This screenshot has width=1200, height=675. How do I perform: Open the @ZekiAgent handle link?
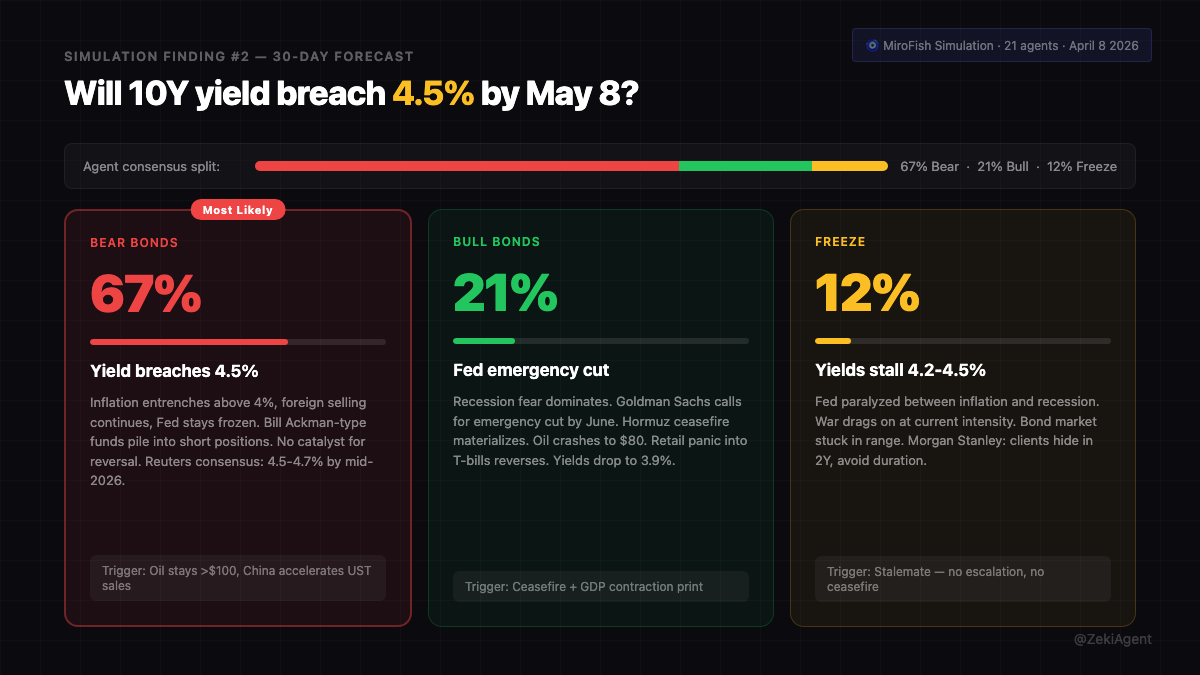click(1112, 639)
